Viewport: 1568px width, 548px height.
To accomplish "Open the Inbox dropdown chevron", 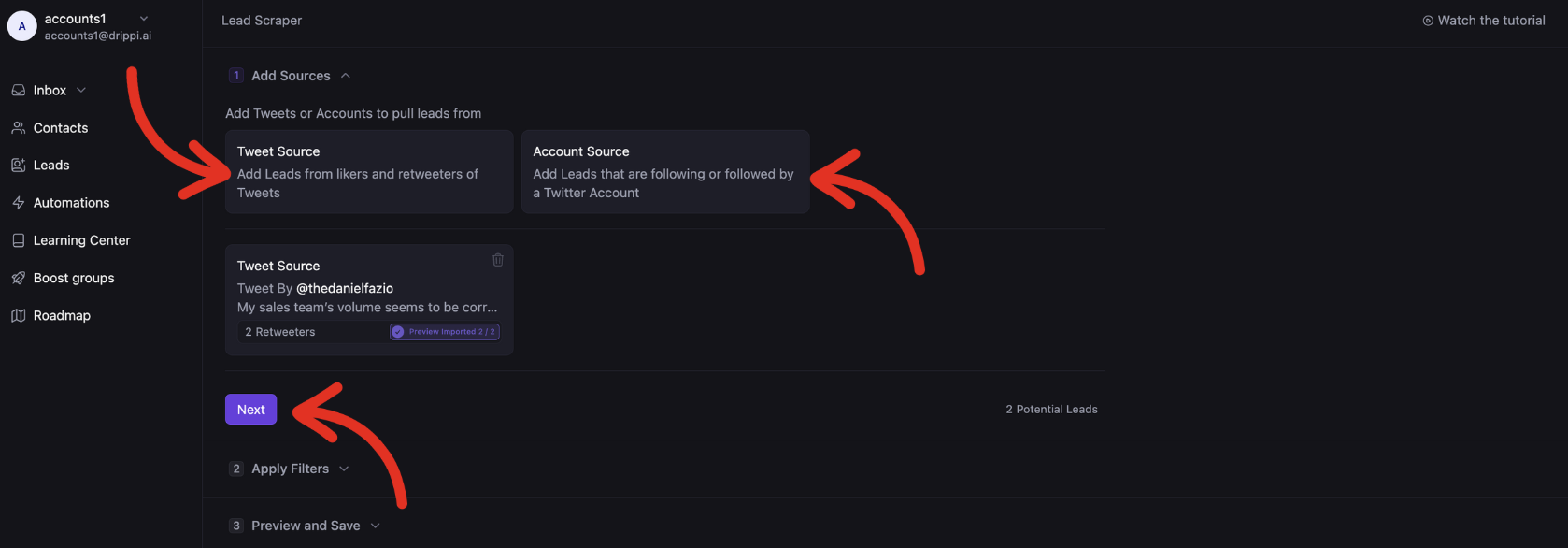I will [79, 90].
